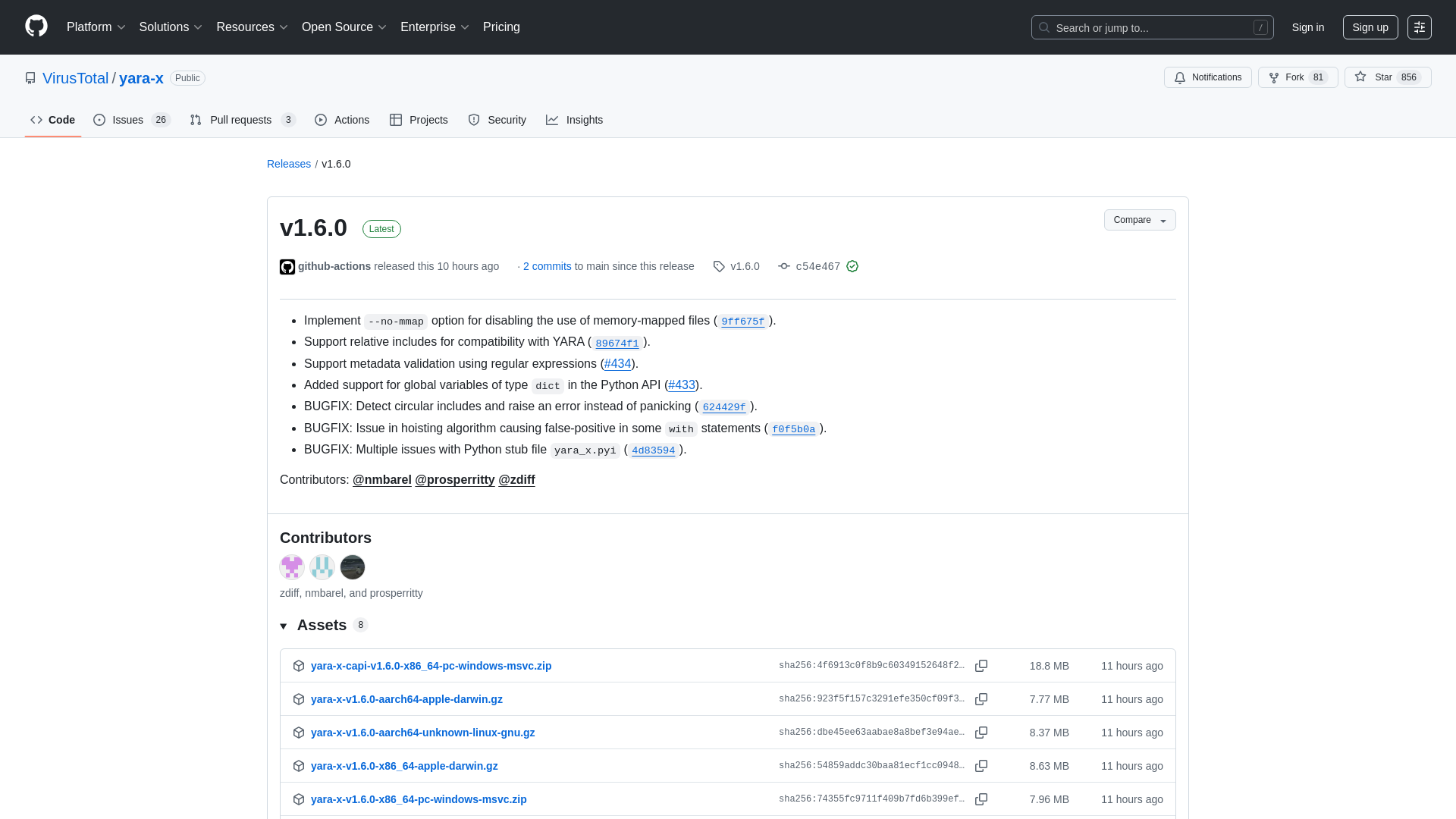Viewport: 1456px width, 819px height.
Task: Download yara-x-capi-v1.6.0-x86_64-pc-windows-msvc.zip
Action: (x=431, y=666)
